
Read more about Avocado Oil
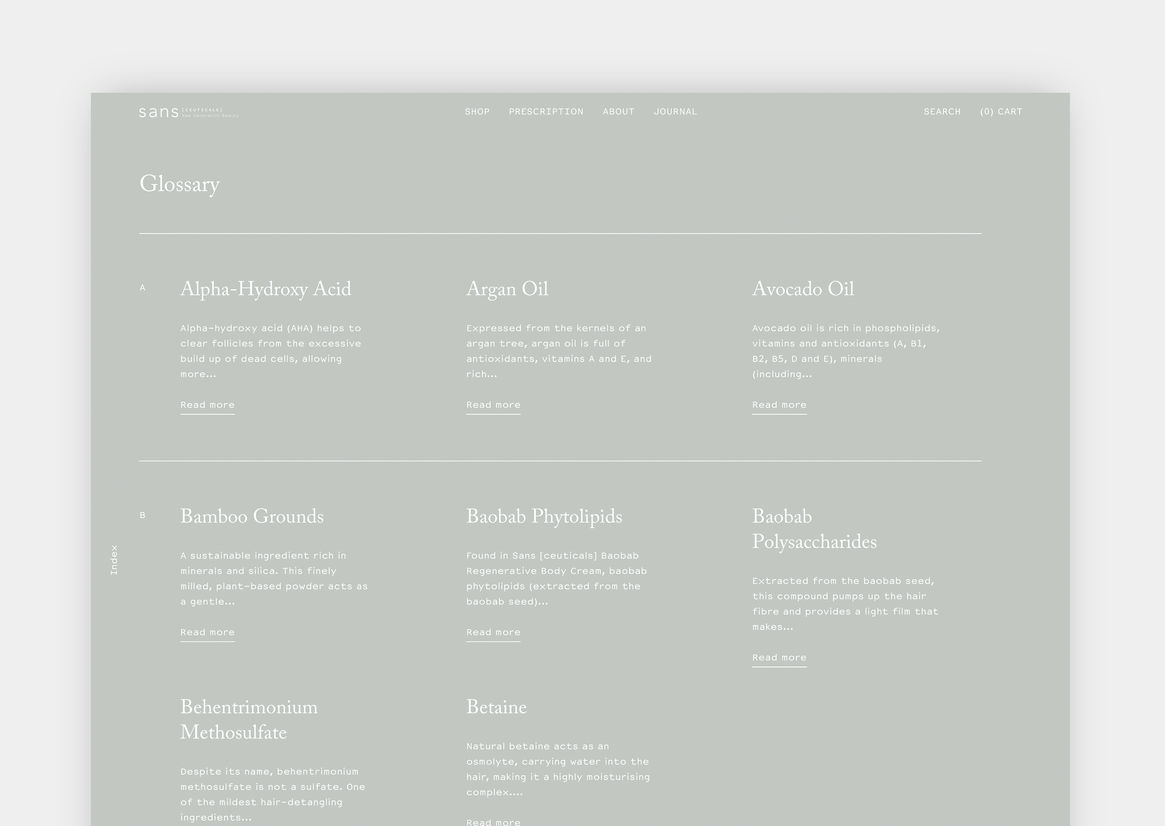click(779, 405)
